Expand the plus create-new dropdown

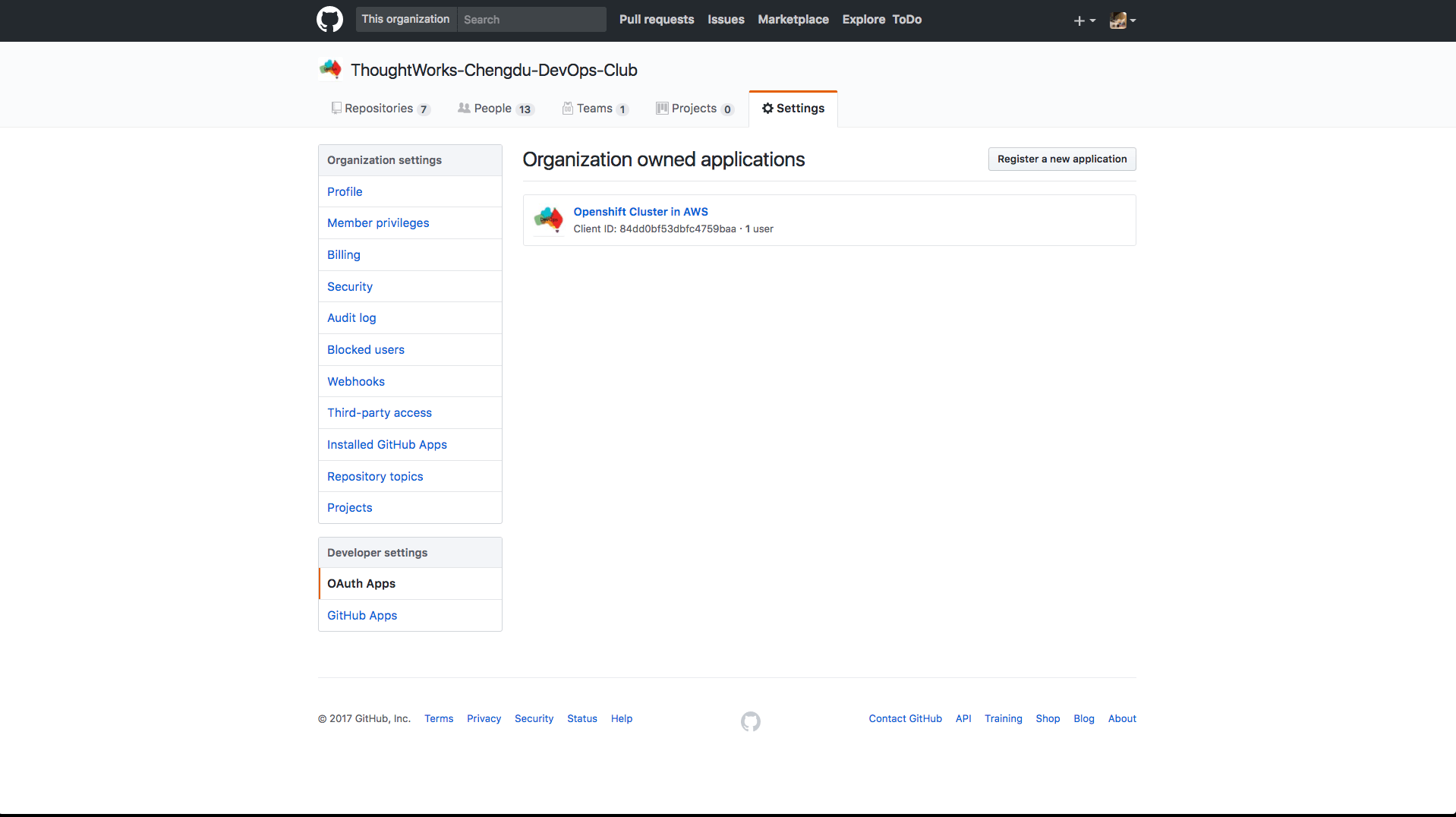1084,21
